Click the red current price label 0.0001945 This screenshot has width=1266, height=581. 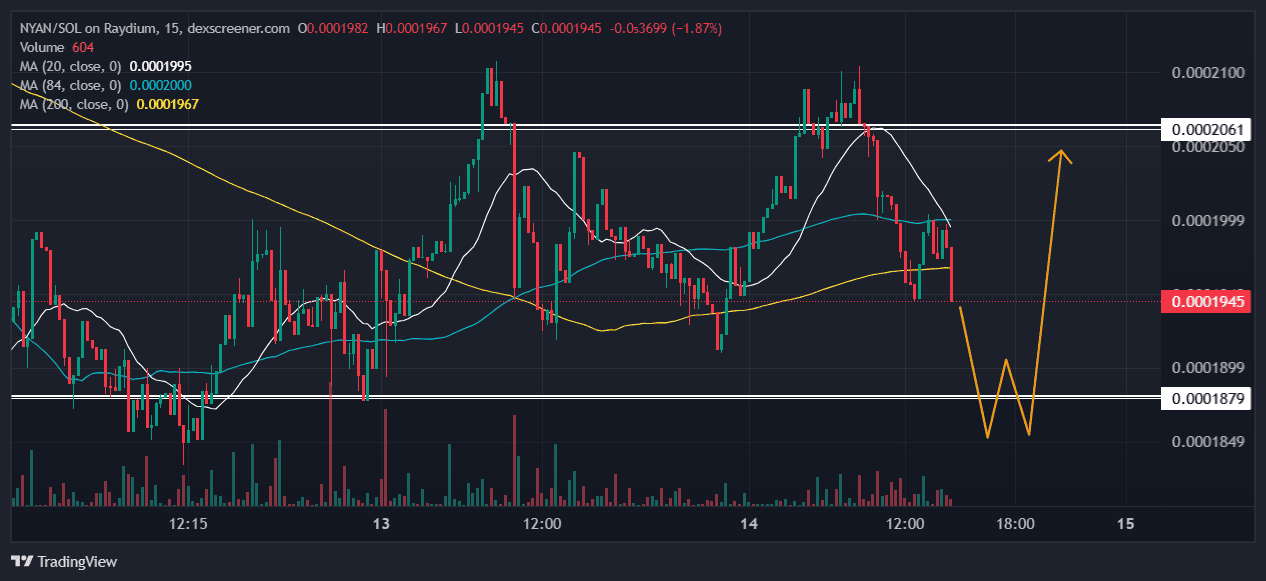pyautogui.click(x=1206, y=301)
